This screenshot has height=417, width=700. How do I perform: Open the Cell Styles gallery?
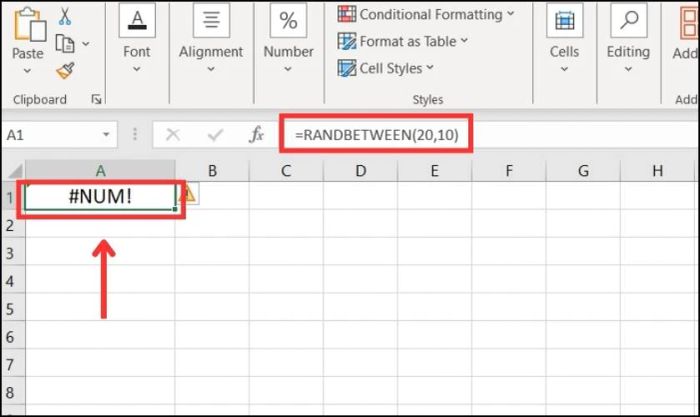pyautogui.click(x=386, y=68)
